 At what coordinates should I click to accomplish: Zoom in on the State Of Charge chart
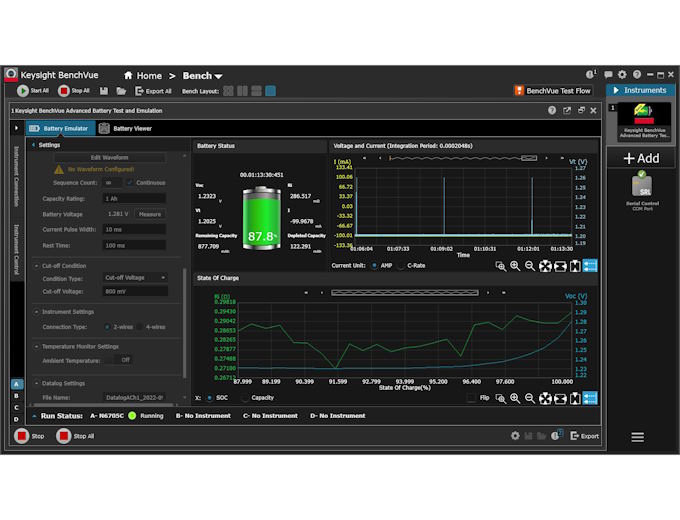tap(515, 398)
